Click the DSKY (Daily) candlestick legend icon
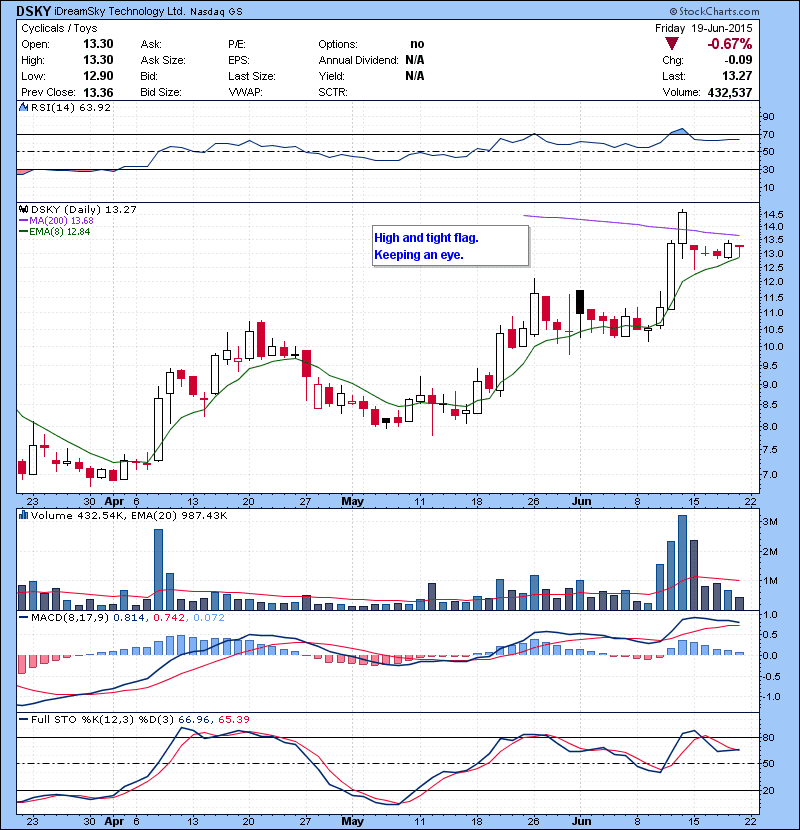 point(24,209)
